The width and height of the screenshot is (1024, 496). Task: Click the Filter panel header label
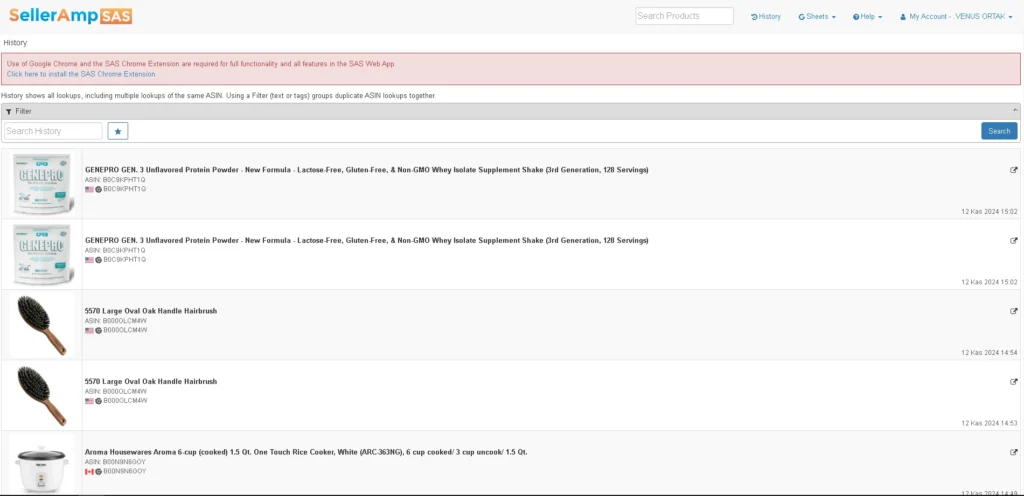(24, 112)
